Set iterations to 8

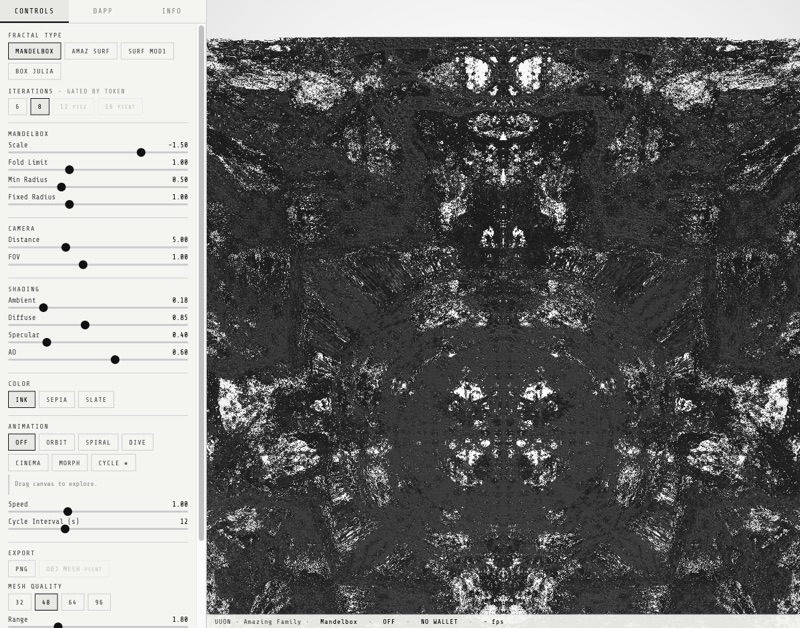40,107
